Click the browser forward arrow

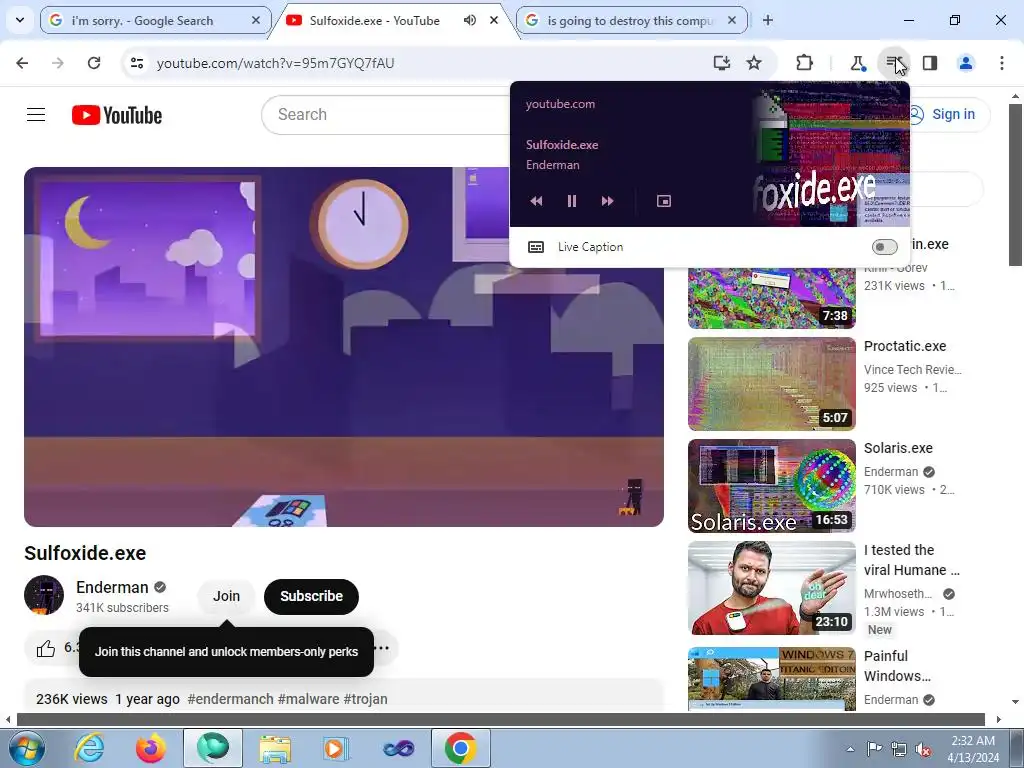[x=58, y=63]
